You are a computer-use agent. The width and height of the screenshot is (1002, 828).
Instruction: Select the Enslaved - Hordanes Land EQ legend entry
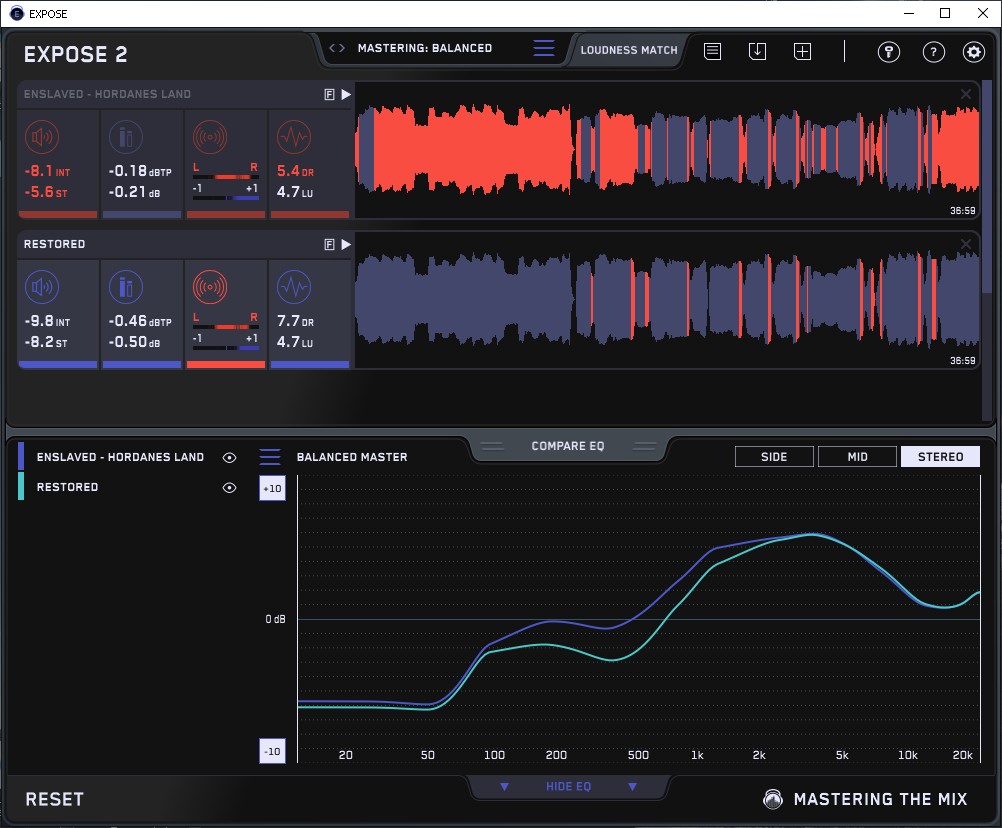[x=120, y=457]
